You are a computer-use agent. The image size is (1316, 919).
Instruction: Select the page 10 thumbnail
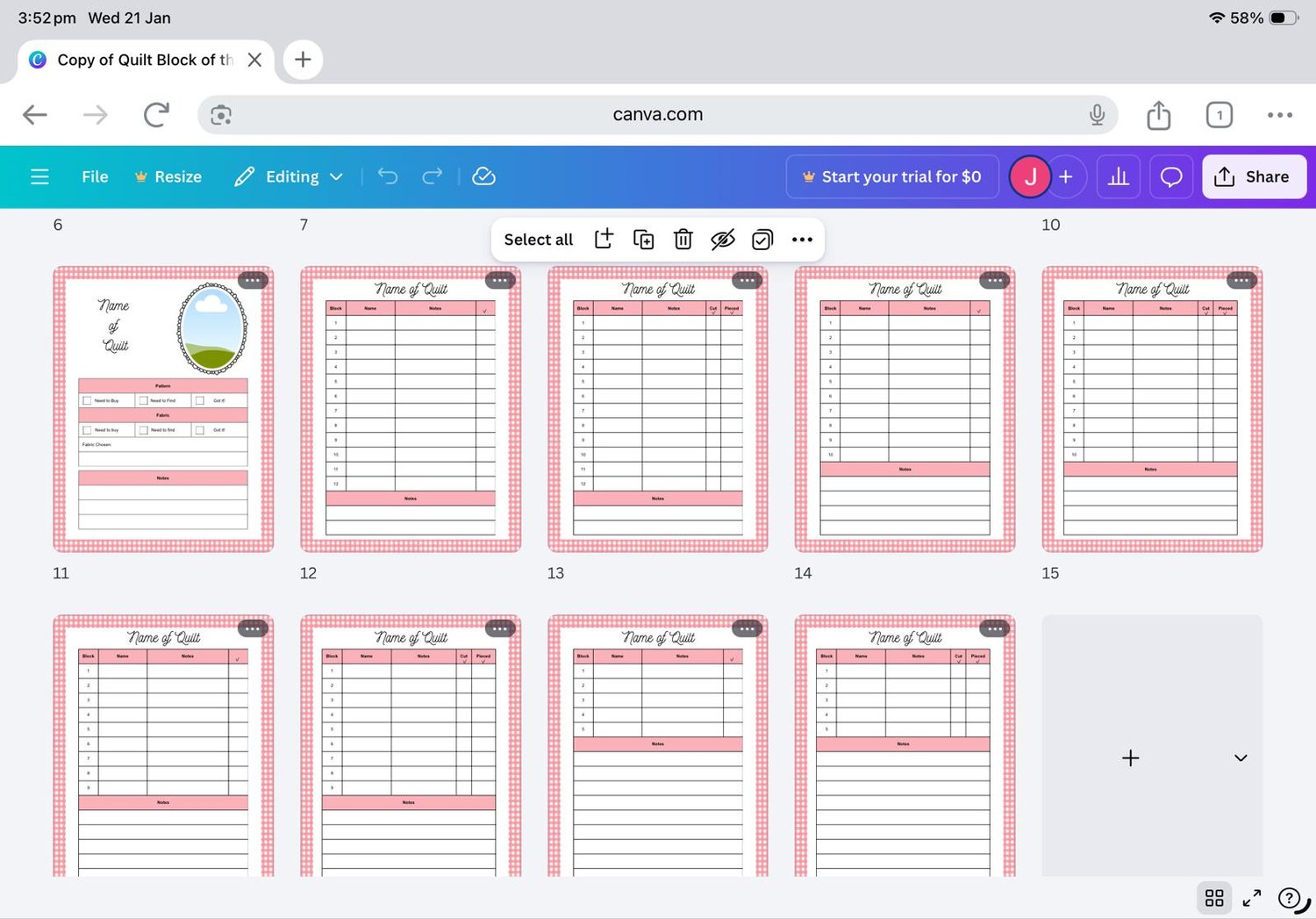pyautogui.click(x=1153, y=409)
